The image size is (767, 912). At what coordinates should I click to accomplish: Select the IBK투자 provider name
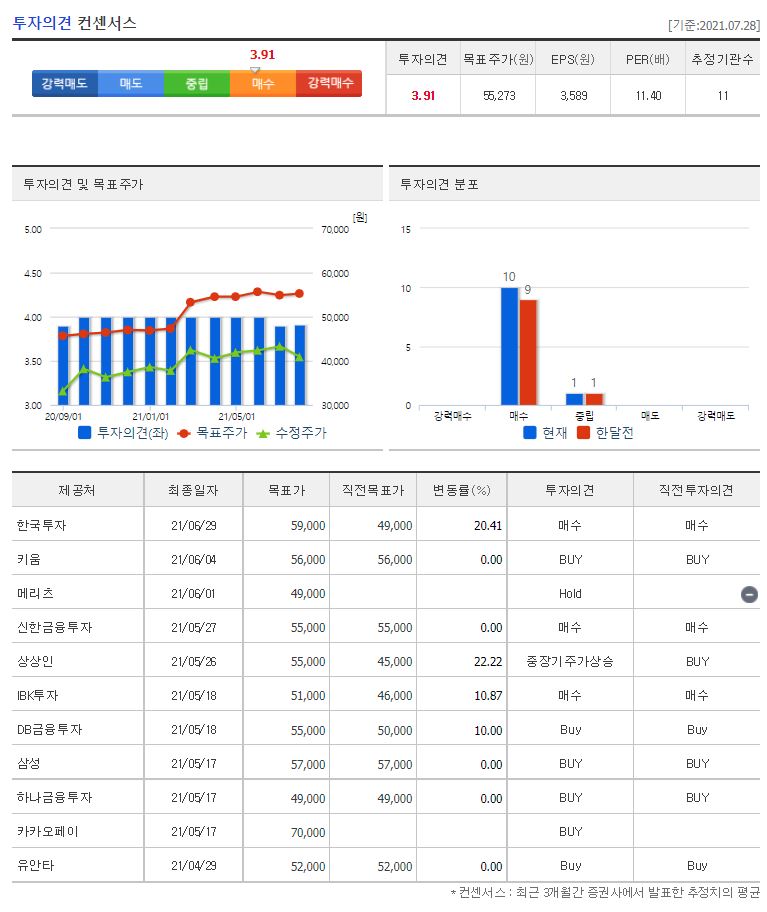[37, 696]
